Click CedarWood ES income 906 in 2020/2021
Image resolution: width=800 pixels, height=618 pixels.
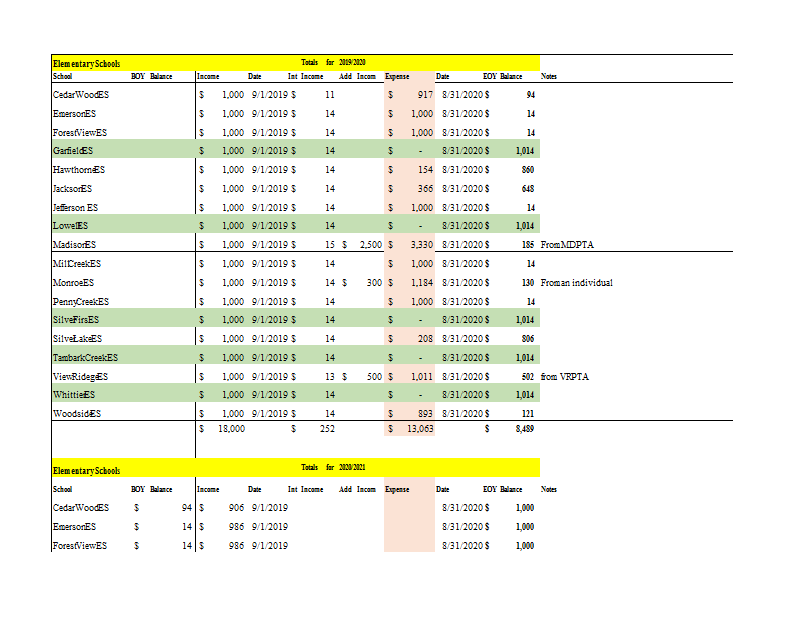pos(236,508)
